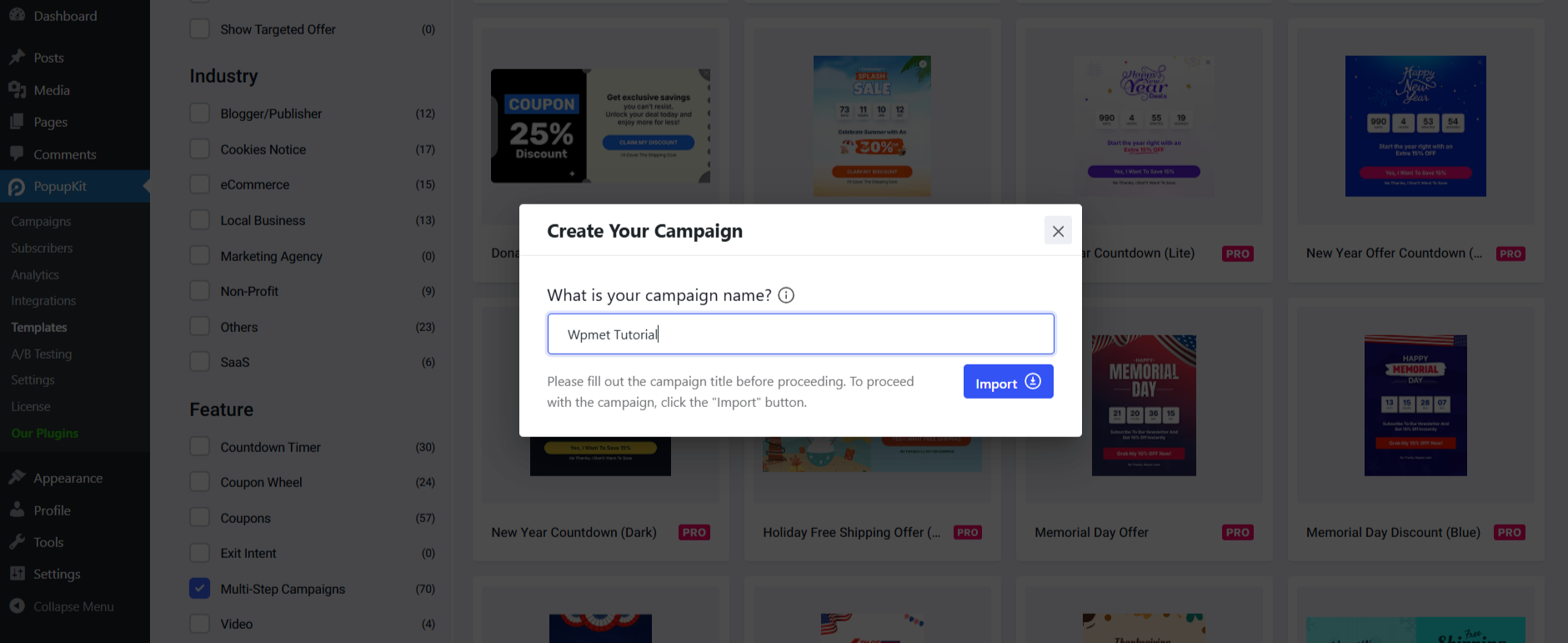Click inside the campaign name input field
1568x643 pixels.
(800, 334)
